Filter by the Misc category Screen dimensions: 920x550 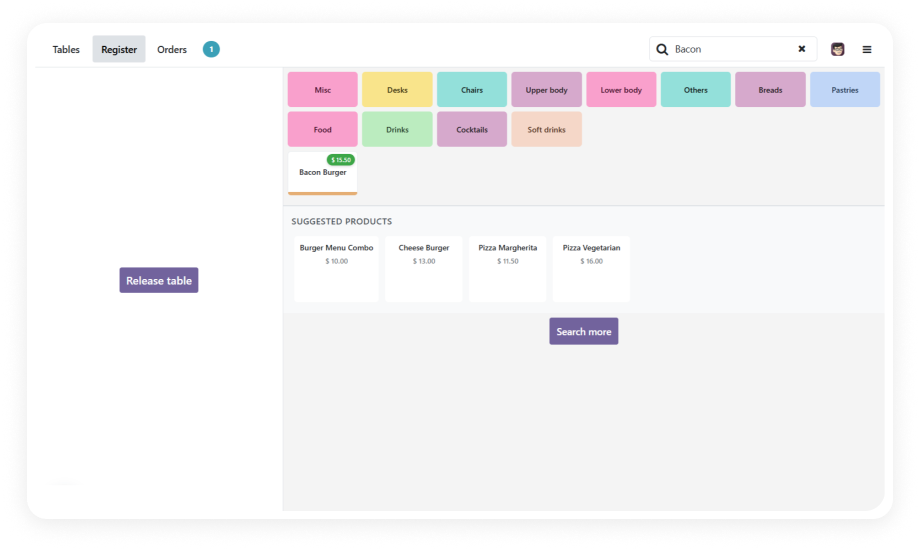[x=323, y=90]
